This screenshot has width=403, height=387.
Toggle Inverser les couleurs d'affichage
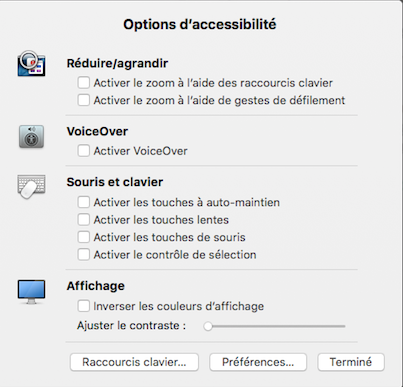(83, 306)
